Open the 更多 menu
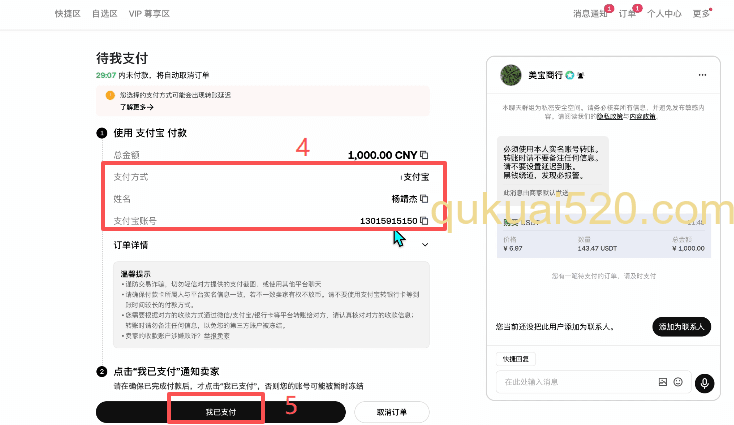Image resolution: width=734 pixels, height=425 pixels. pyautogui.click(x=701, y=14)
